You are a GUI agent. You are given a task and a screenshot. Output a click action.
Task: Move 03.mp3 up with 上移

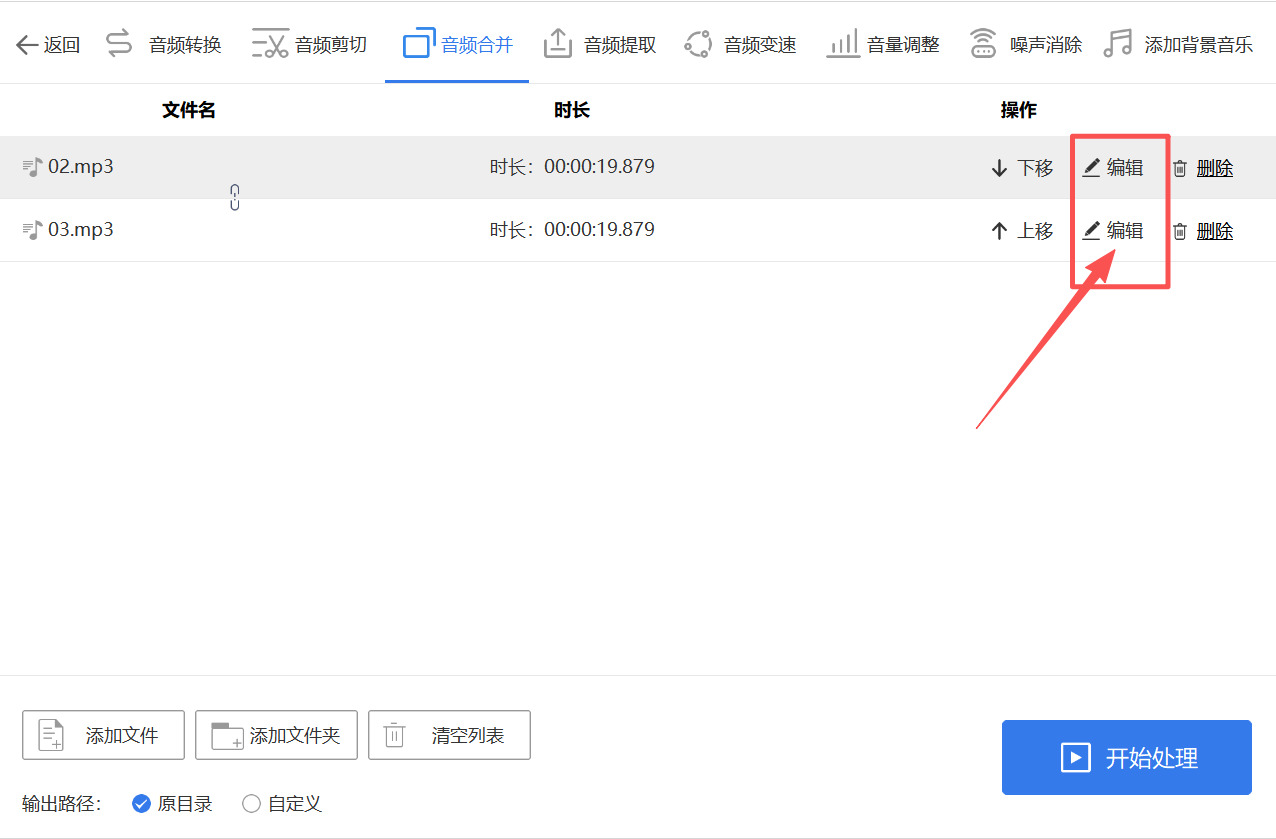click(1022, 230)
